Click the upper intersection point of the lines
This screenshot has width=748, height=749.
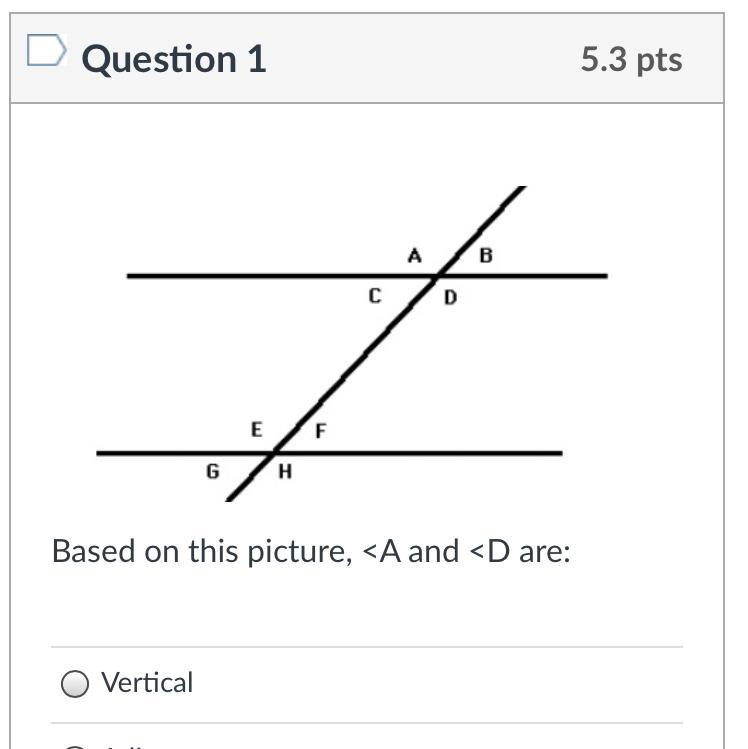(440, 275)
